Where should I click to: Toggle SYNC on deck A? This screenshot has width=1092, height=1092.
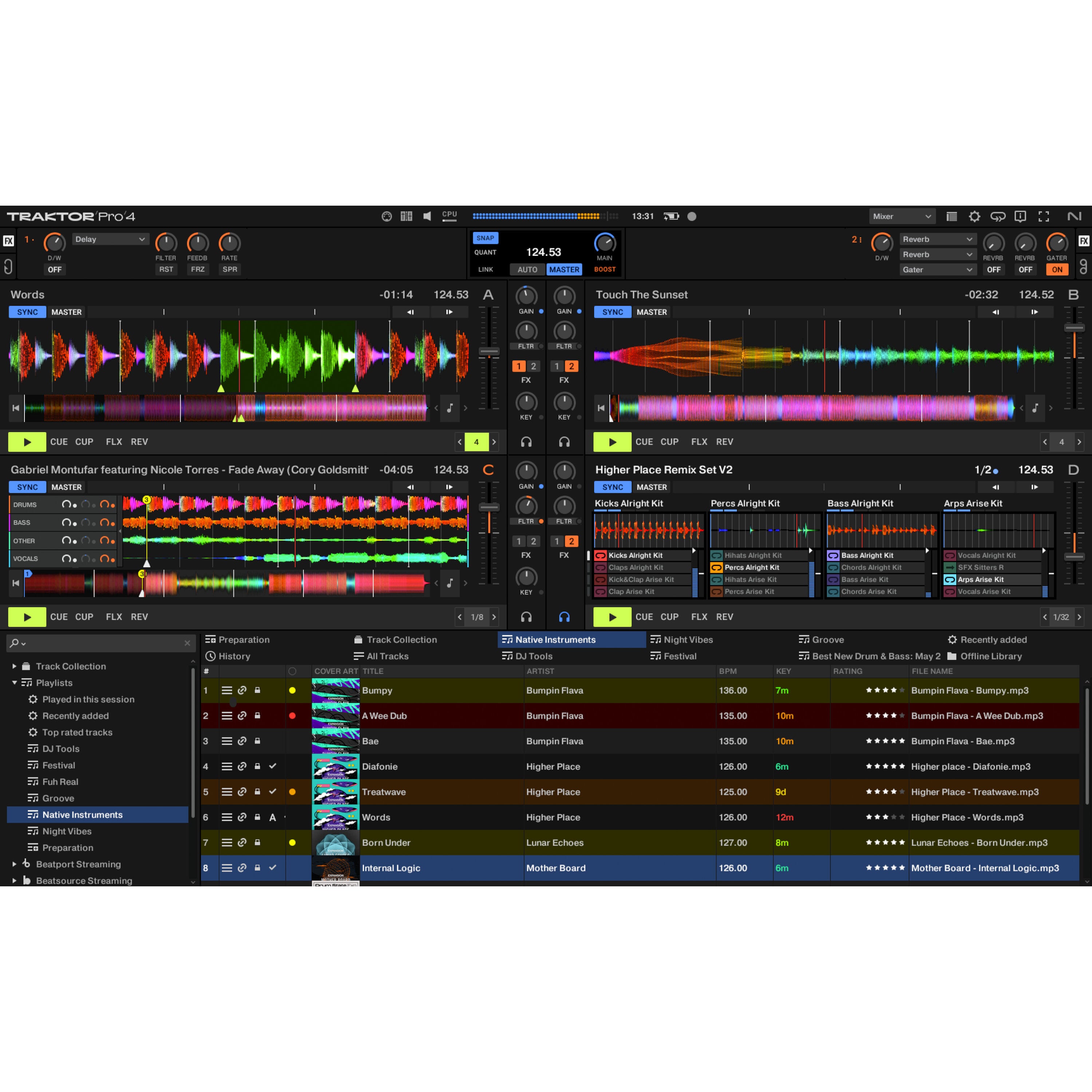coord(28,312)
